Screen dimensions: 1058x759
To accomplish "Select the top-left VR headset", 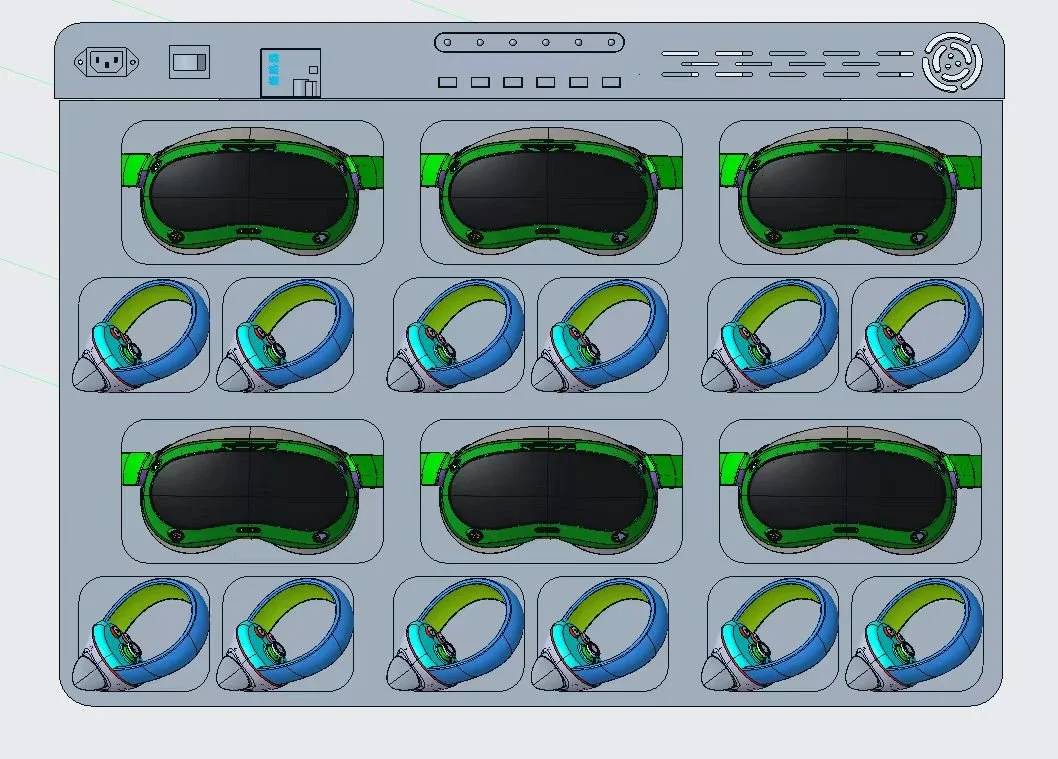I will (x=252, y=192).
